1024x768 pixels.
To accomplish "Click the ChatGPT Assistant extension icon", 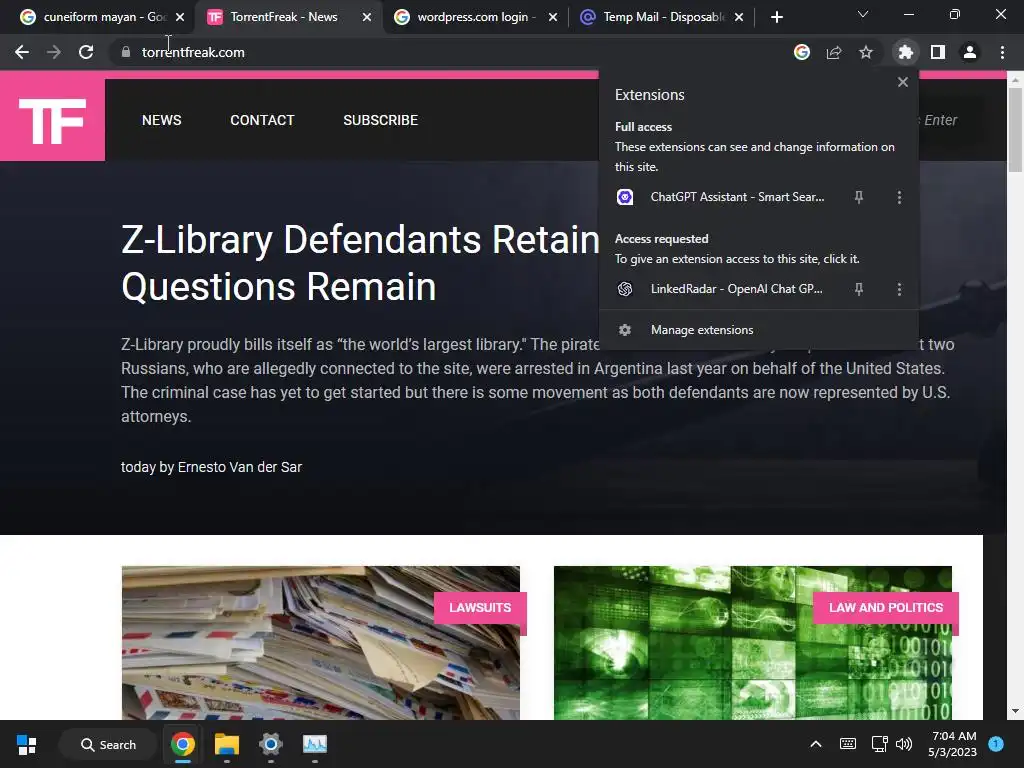I will (625, 197).
